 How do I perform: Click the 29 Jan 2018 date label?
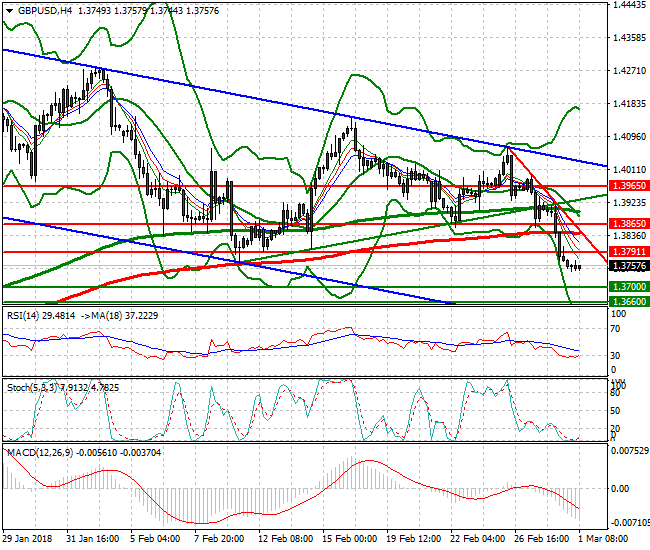click(x=28, y=538)
